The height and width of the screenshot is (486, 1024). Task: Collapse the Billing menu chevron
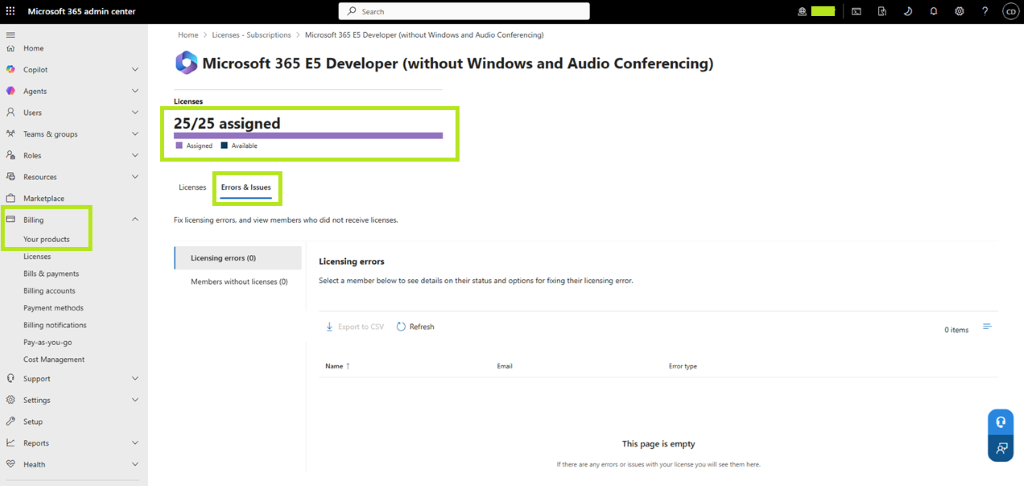[135, 219]
